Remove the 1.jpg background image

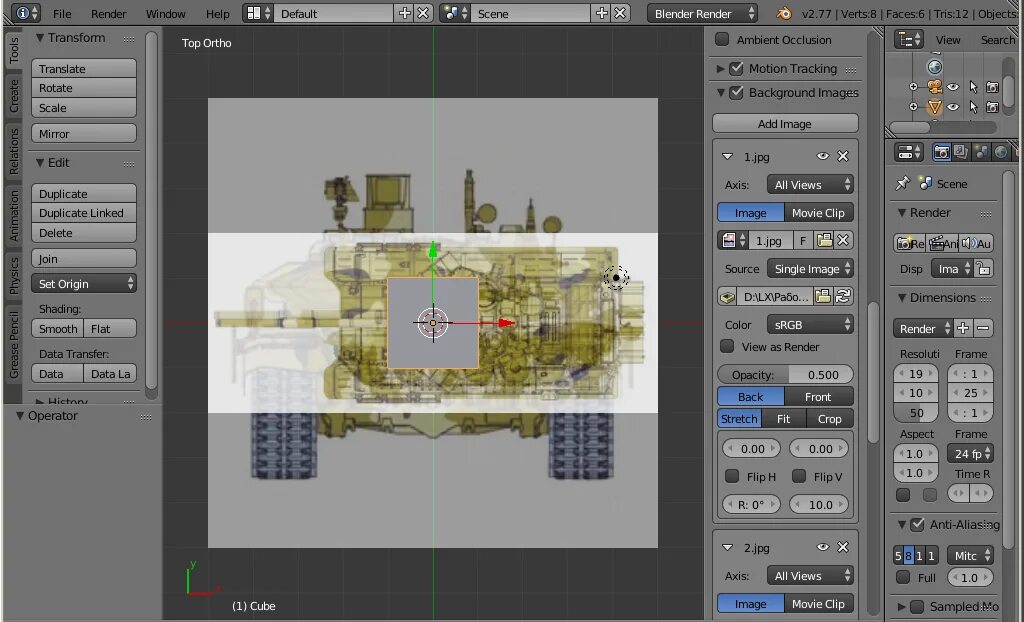point(843,156)
